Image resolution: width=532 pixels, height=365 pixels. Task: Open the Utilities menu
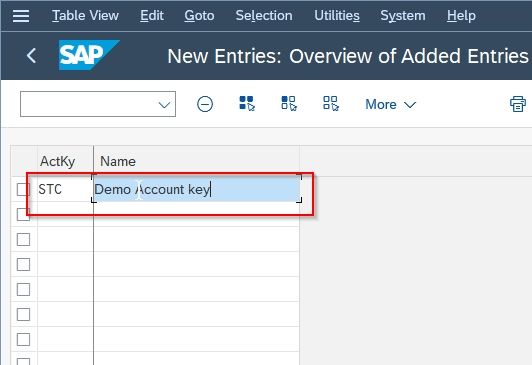(337, 16)
